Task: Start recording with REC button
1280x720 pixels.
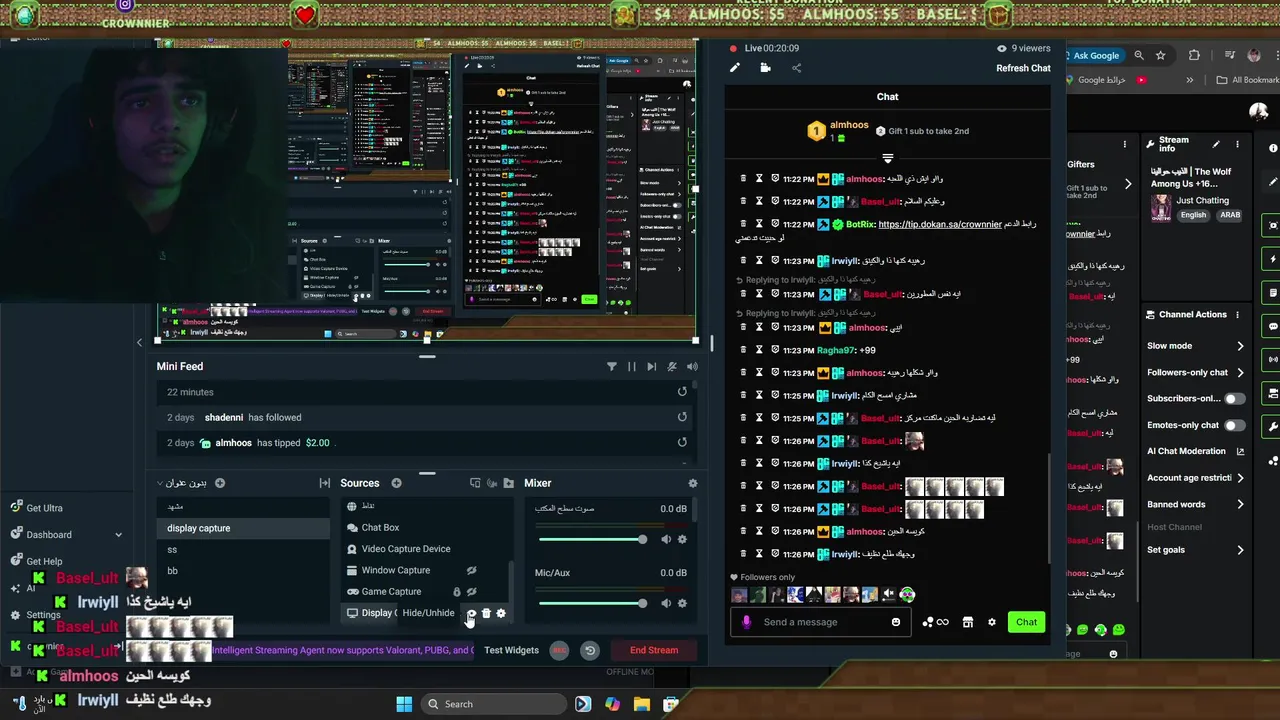Action: point(559,650)
